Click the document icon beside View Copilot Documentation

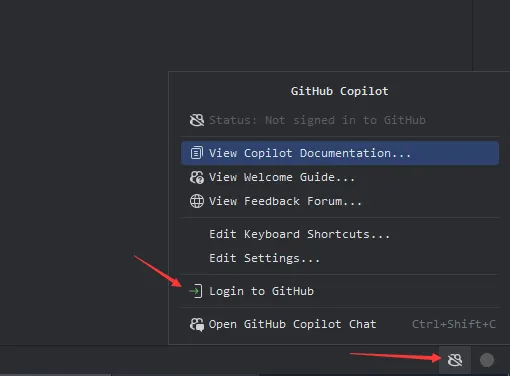coord(196,153)
